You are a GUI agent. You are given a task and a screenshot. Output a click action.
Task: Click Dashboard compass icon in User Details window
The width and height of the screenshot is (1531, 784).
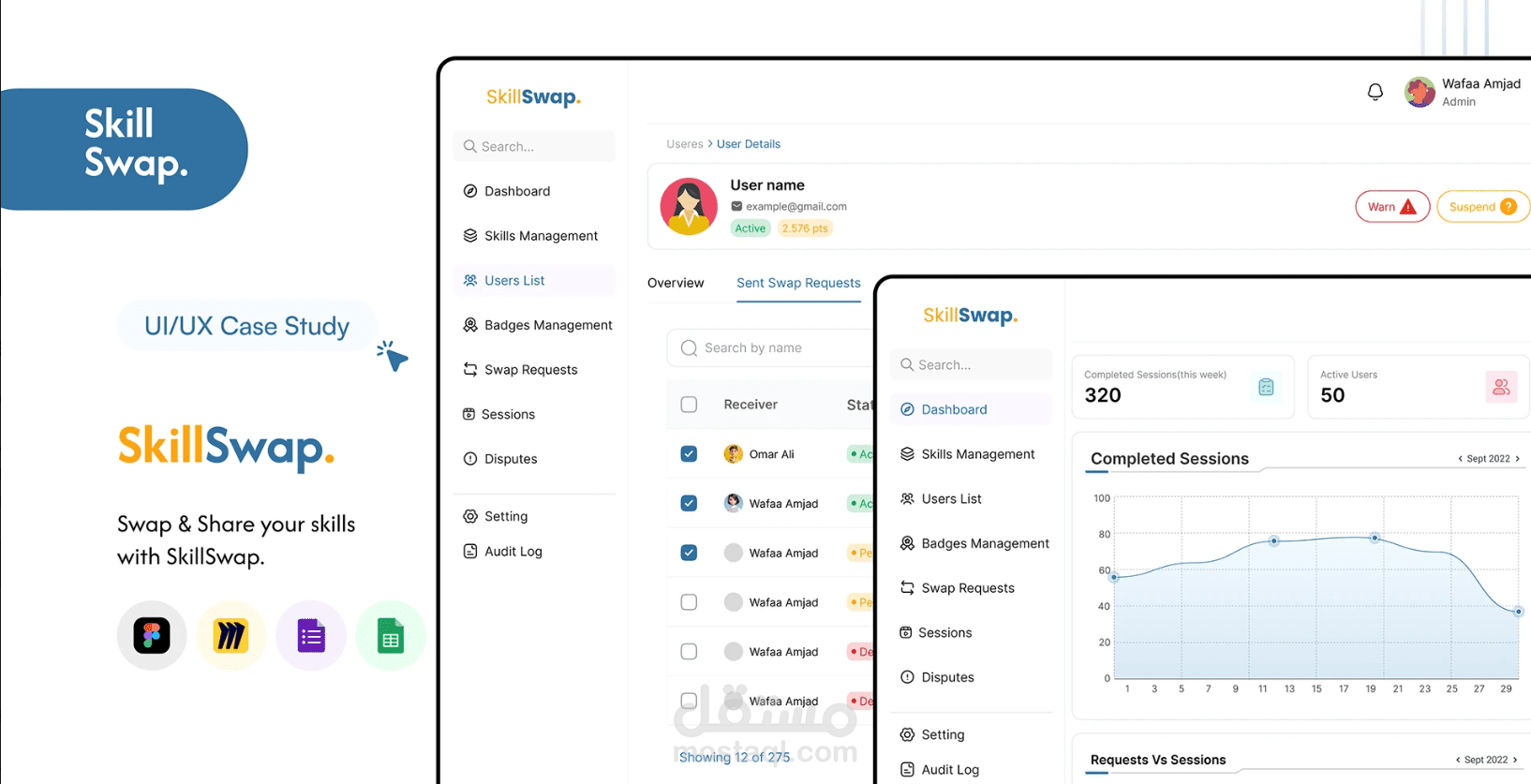coord(470,191)
